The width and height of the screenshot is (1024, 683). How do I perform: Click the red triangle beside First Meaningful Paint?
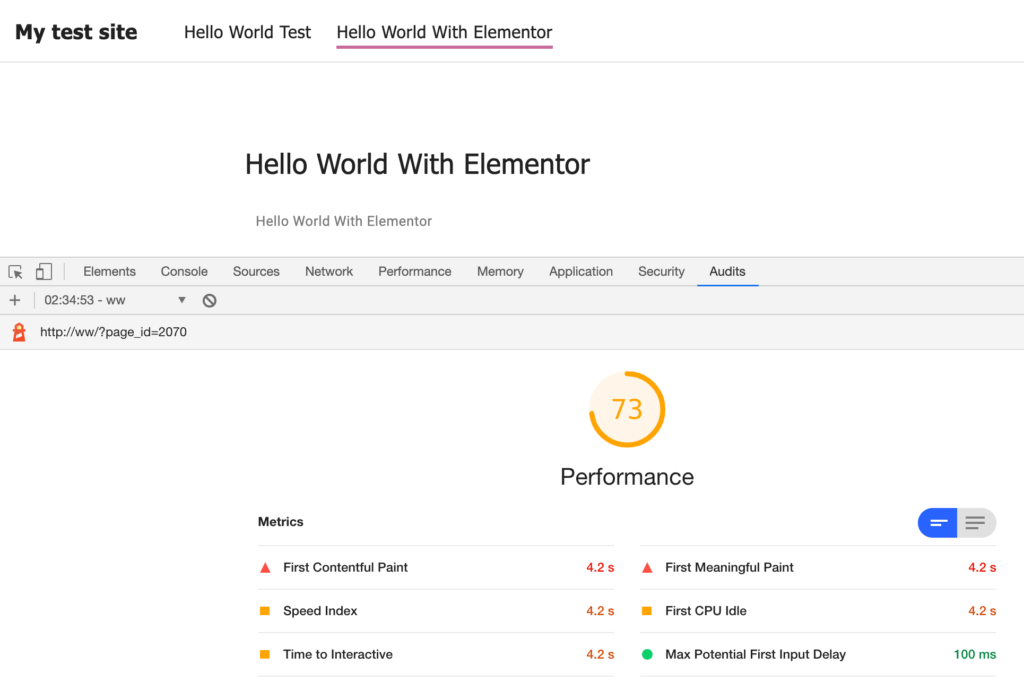point(647,568)
